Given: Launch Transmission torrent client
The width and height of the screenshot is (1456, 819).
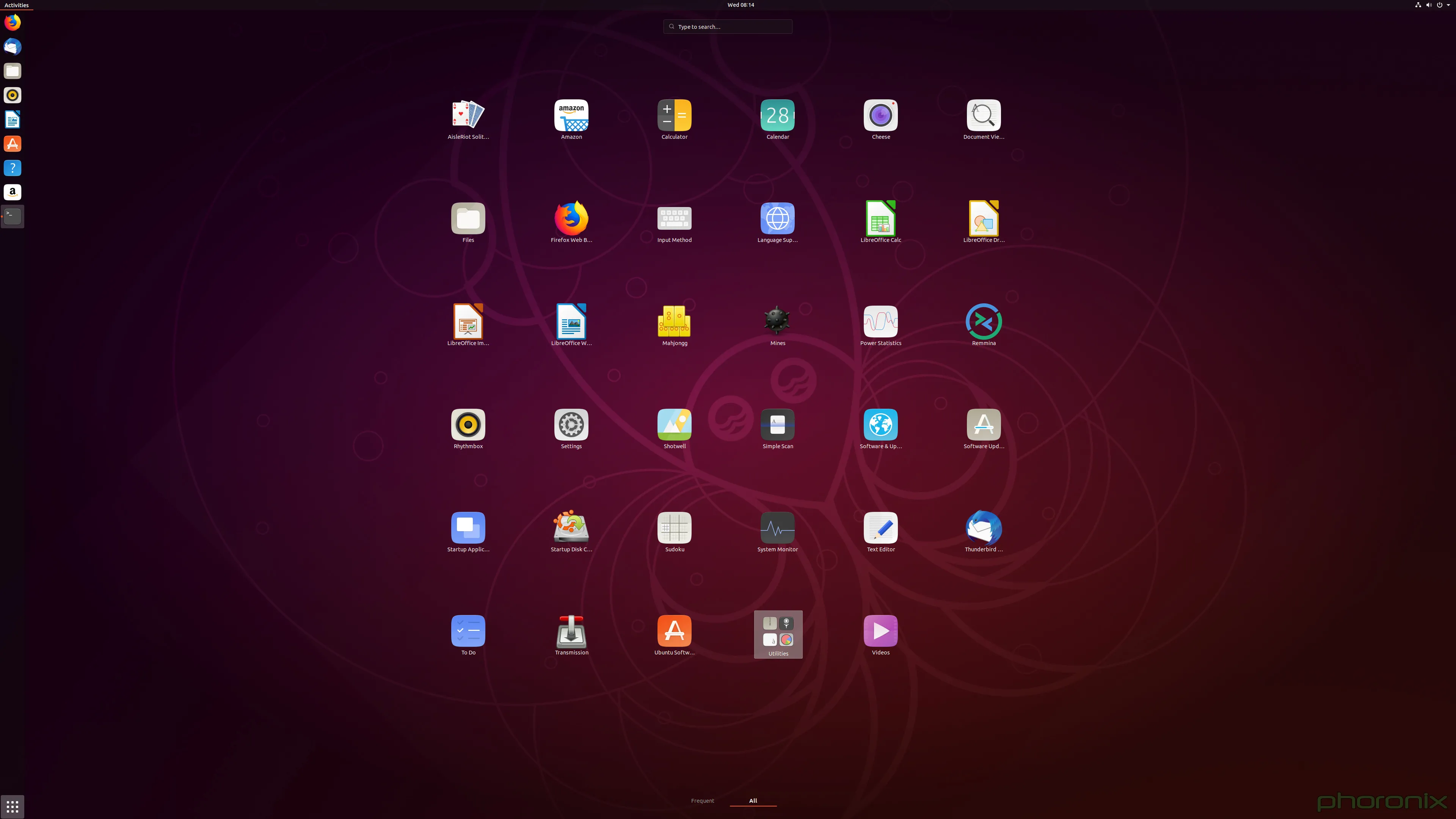Looking at the screenshot, I should pos(571,635).
